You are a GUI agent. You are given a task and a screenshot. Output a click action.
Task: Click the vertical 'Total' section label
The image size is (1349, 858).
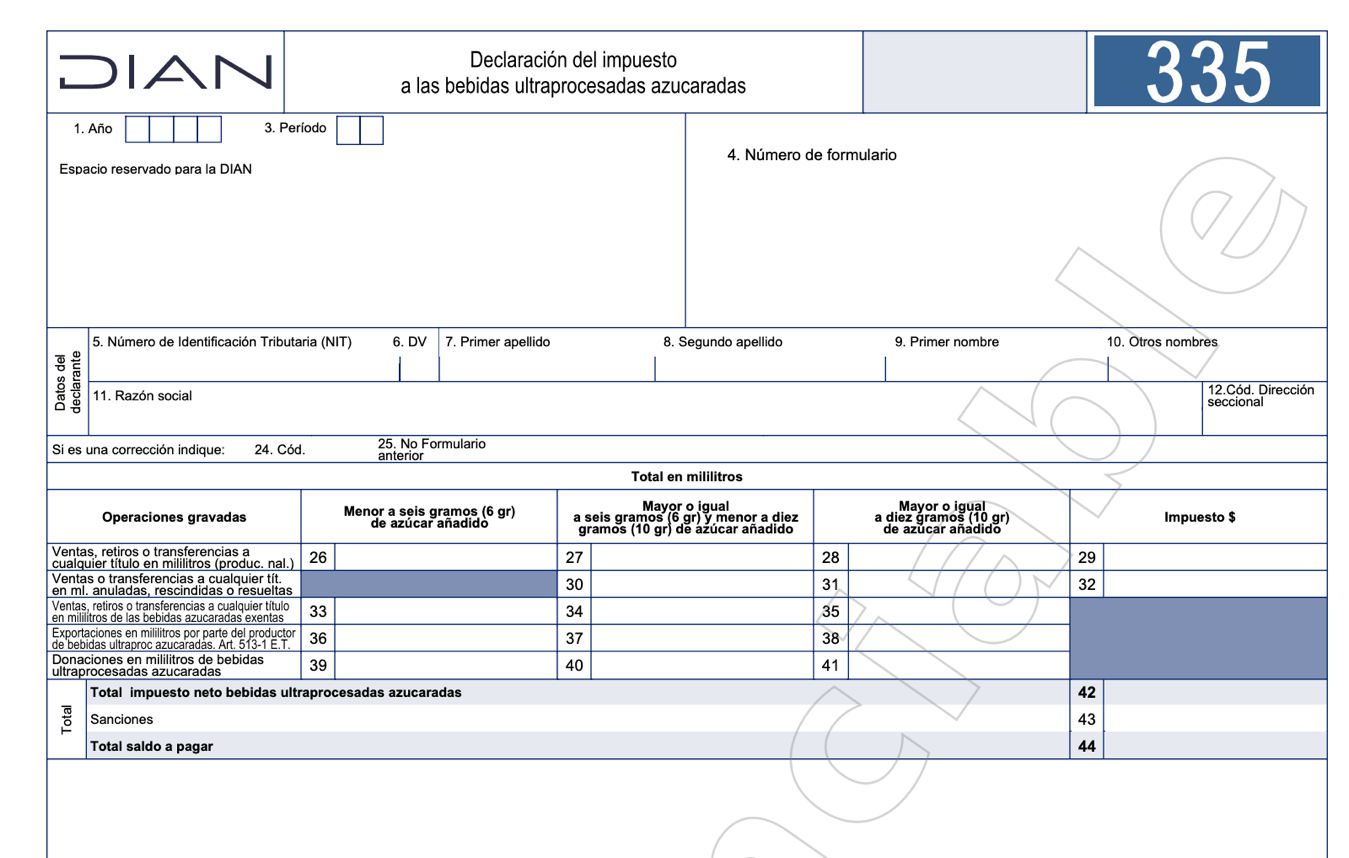[66, 720]
